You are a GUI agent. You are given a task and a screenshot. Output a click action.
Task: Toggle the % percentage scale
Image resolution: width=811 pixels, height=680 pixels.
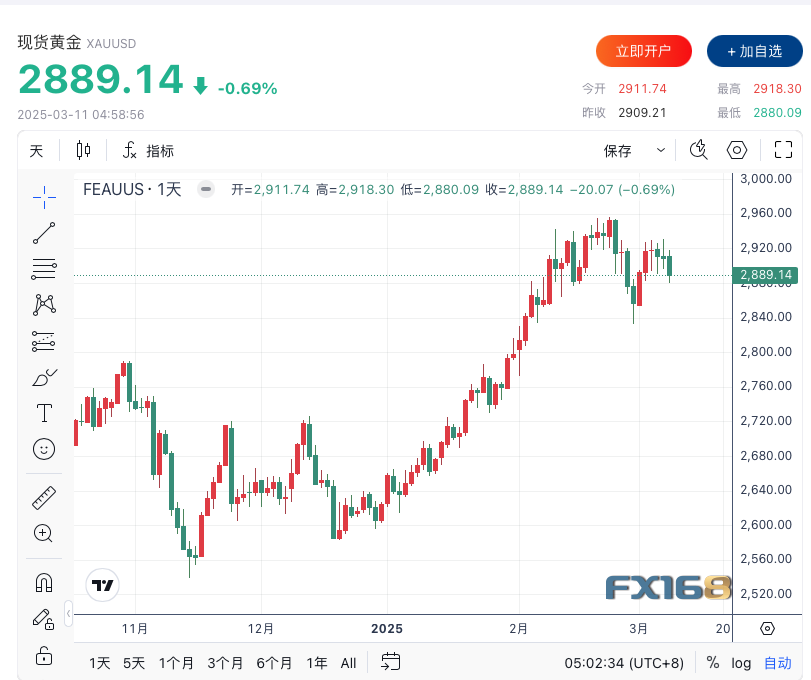713,663
